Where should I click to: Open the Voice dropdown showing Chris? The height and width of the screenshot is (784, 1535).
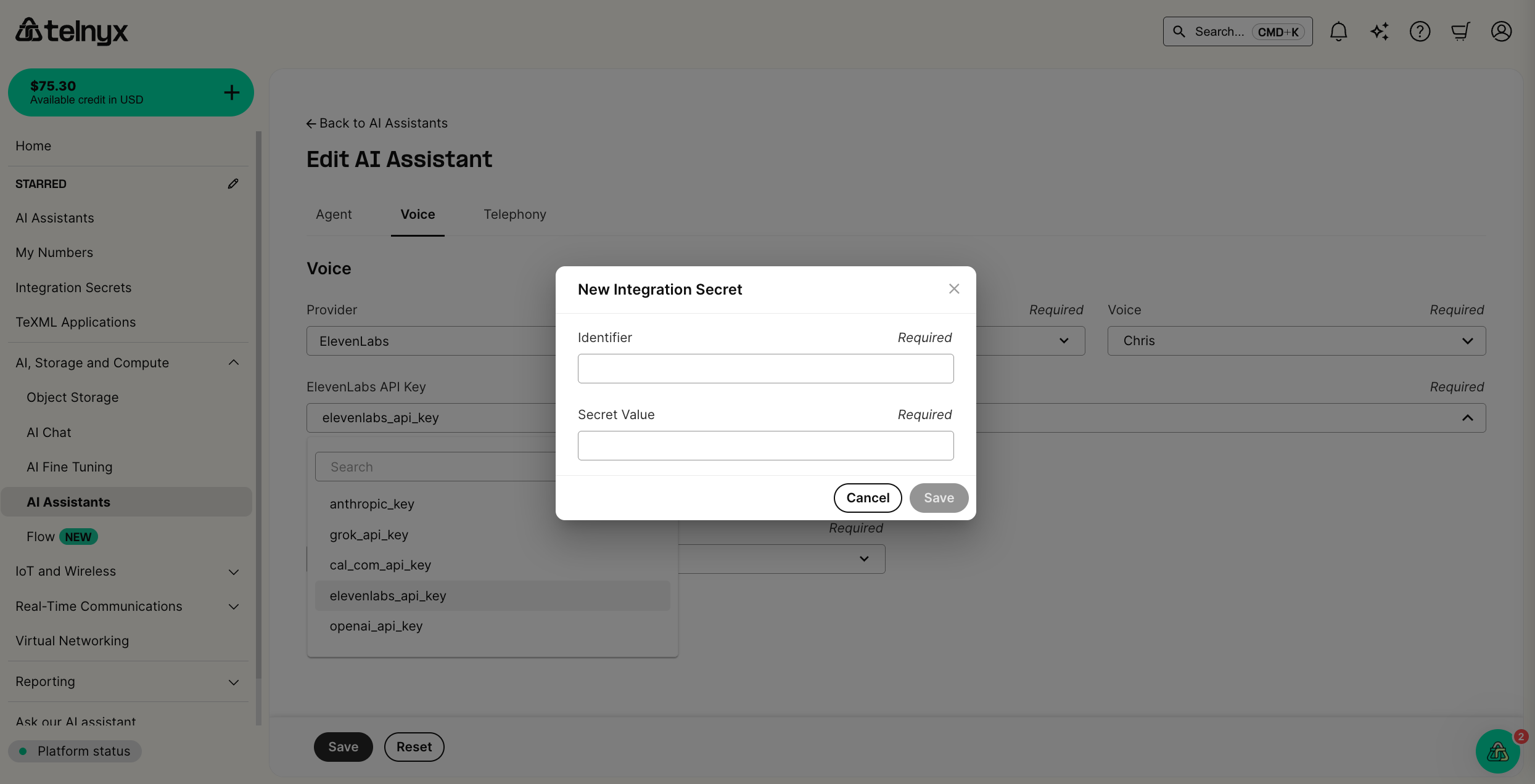point(1297,340)
